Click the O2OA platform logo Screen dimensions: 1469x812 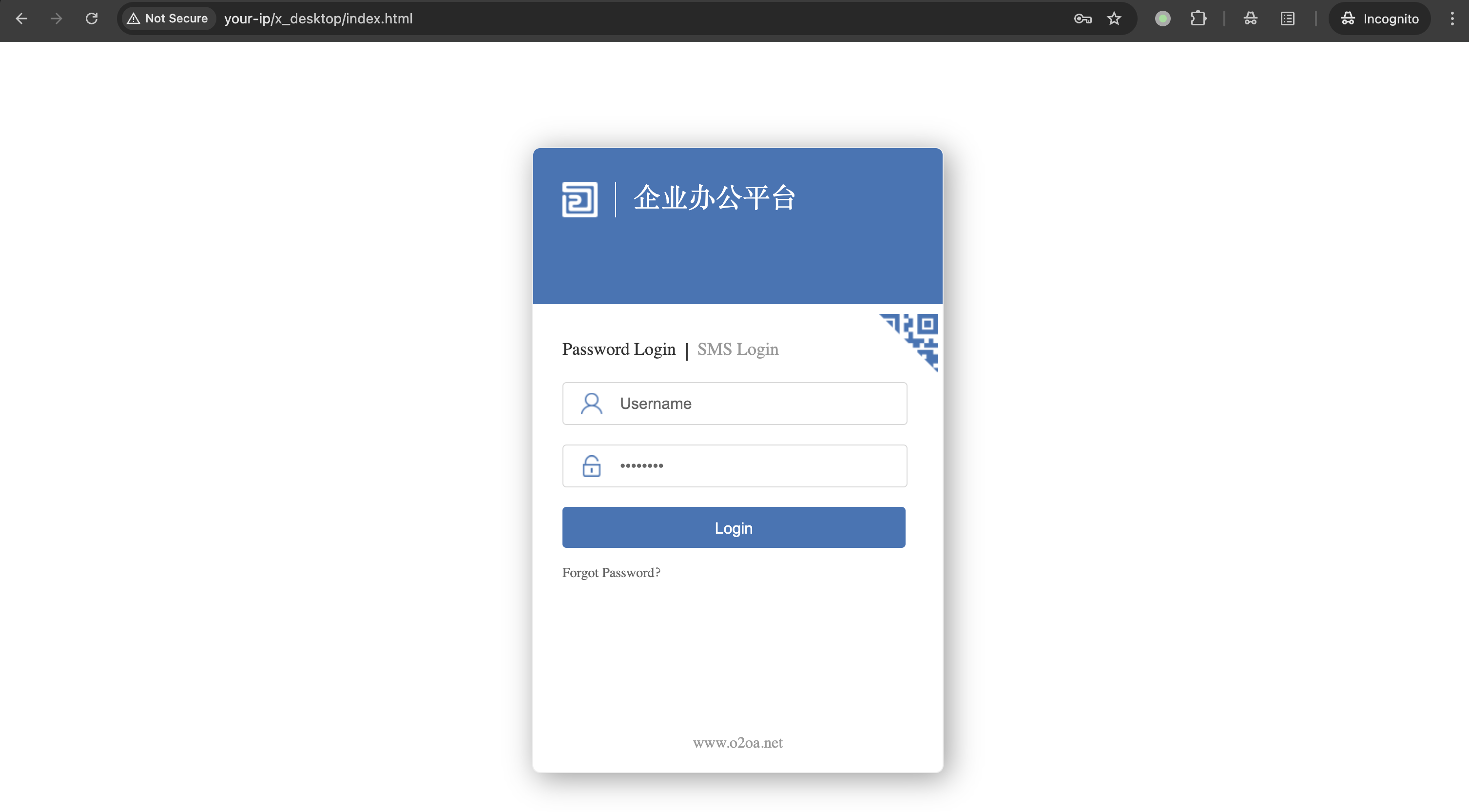pos(580,199)
